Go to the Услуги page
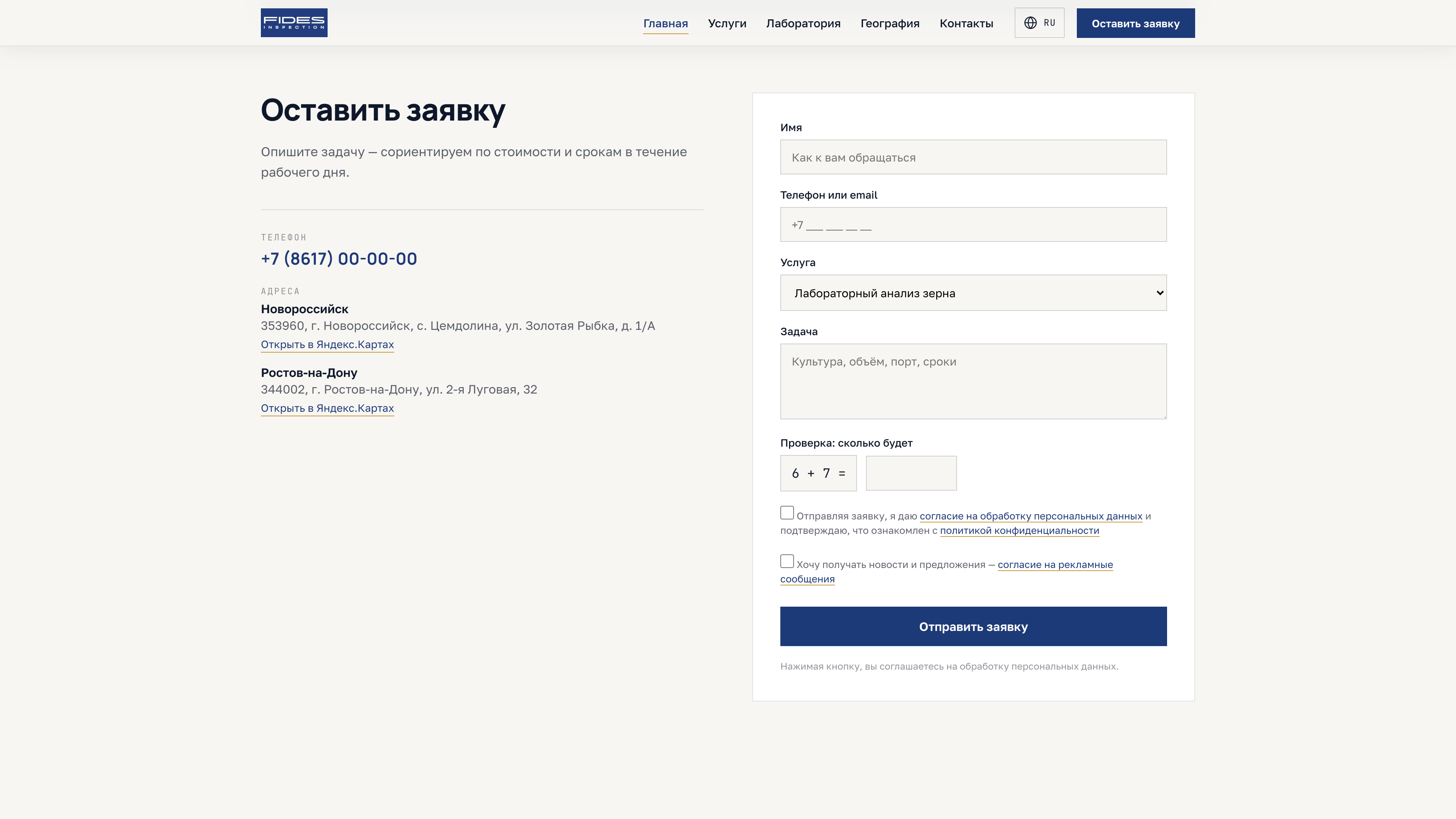 (x=727, y=23)
